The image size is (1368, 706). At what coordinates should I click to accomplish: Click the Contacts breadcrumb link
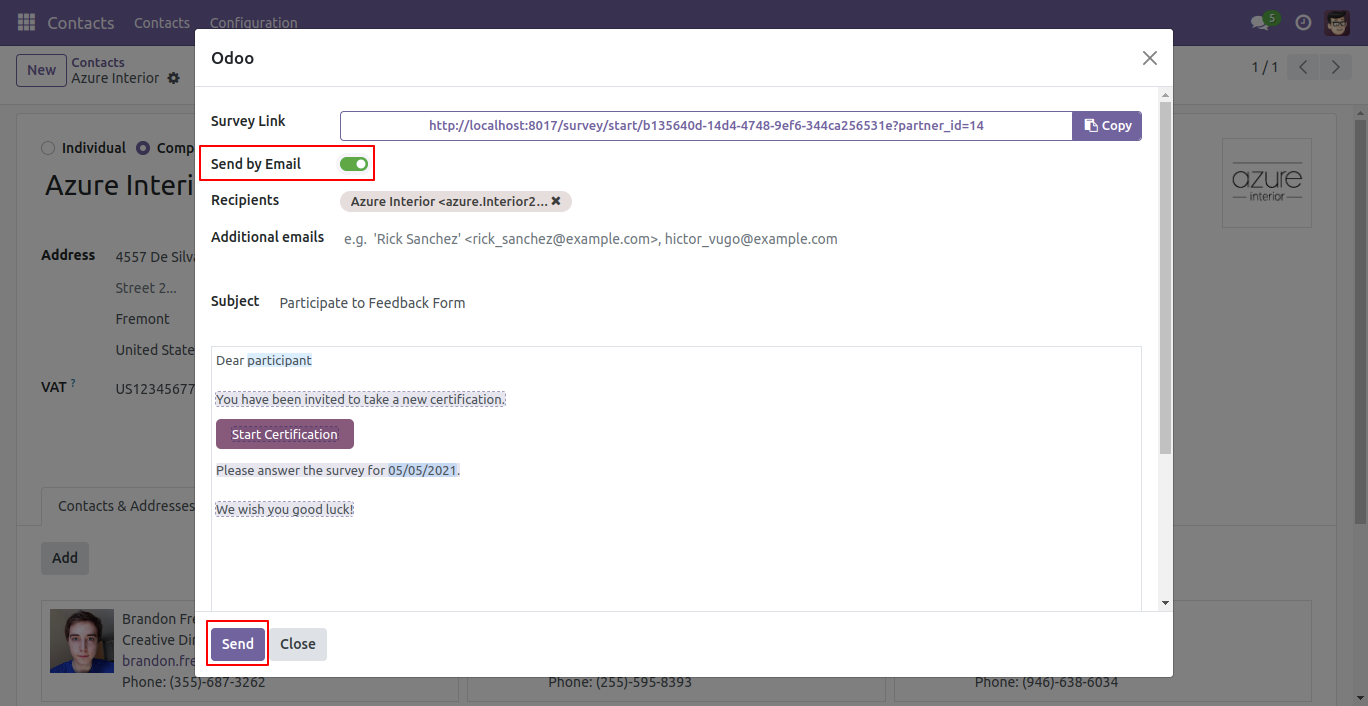tap(98, 62)
